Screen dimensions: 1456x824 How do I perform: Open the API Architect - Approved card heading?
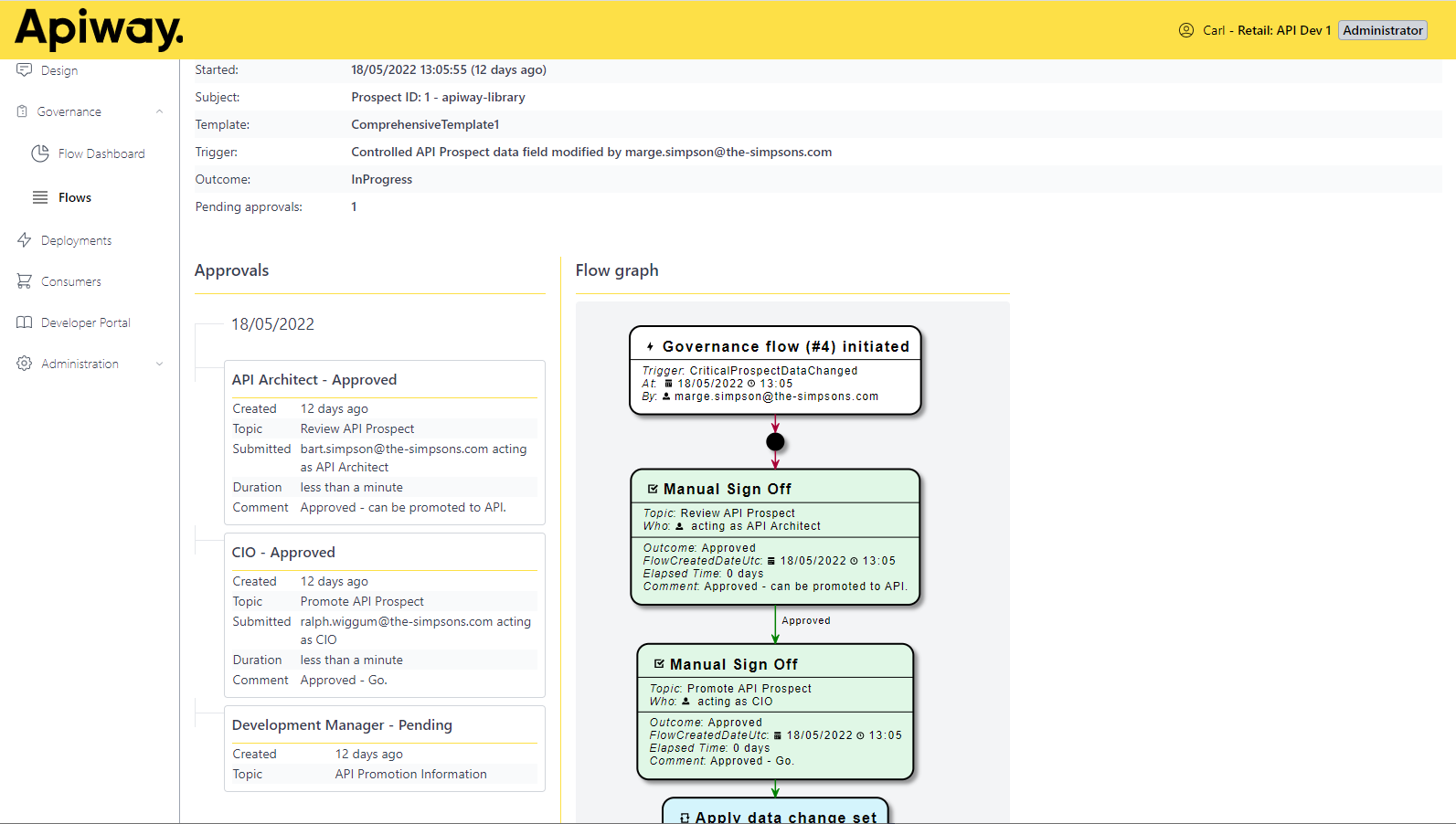click(314, 380)
